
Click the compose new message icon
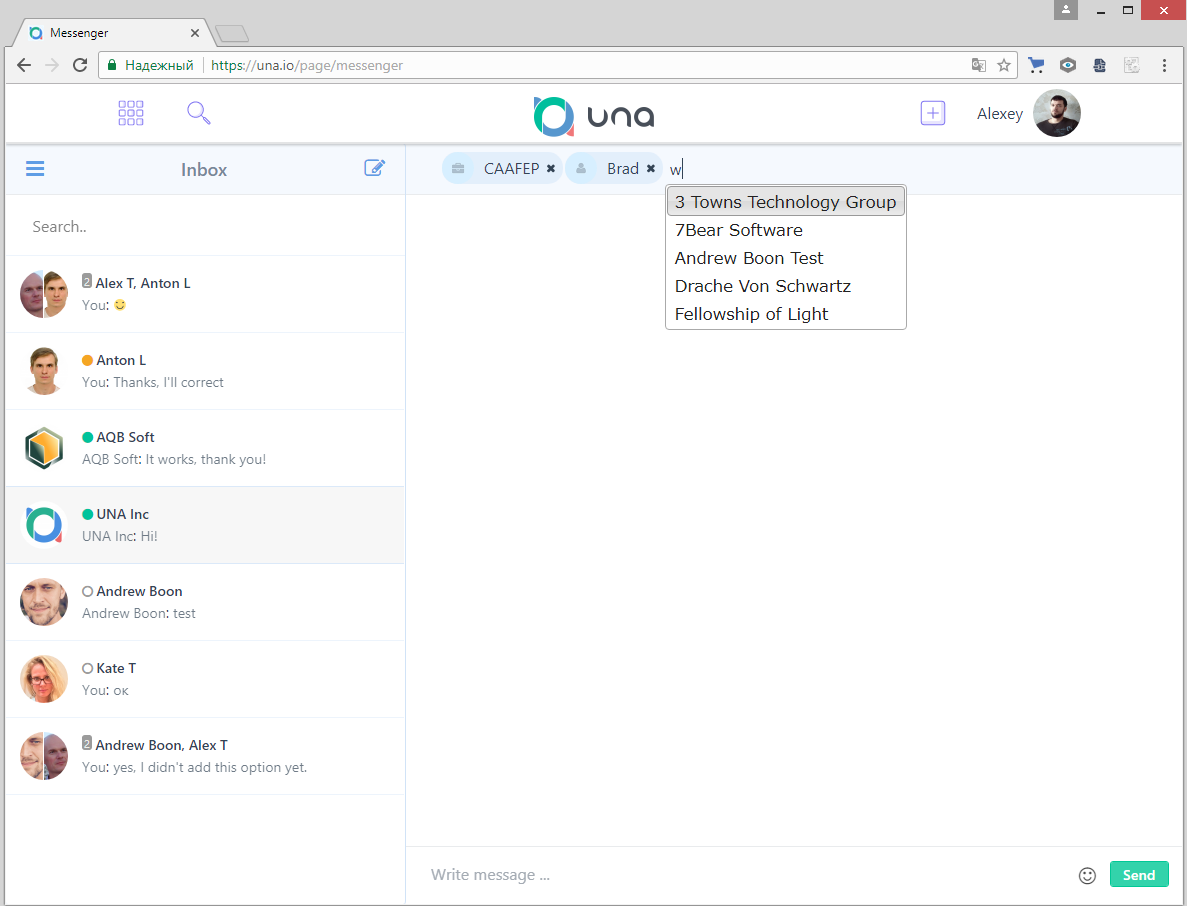[374, 168]
